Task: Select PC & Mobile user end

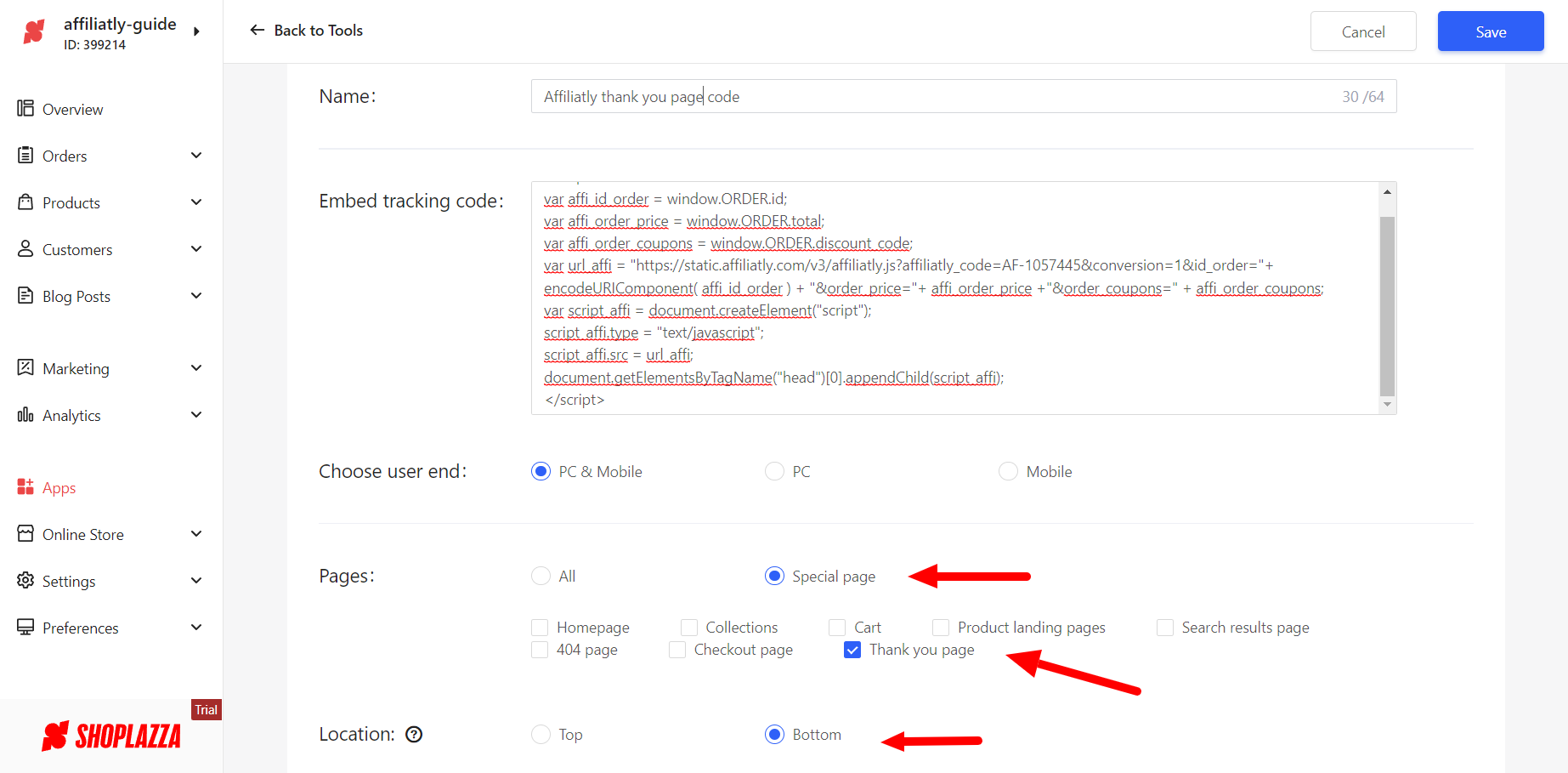Action: click(x=541, y=471)
